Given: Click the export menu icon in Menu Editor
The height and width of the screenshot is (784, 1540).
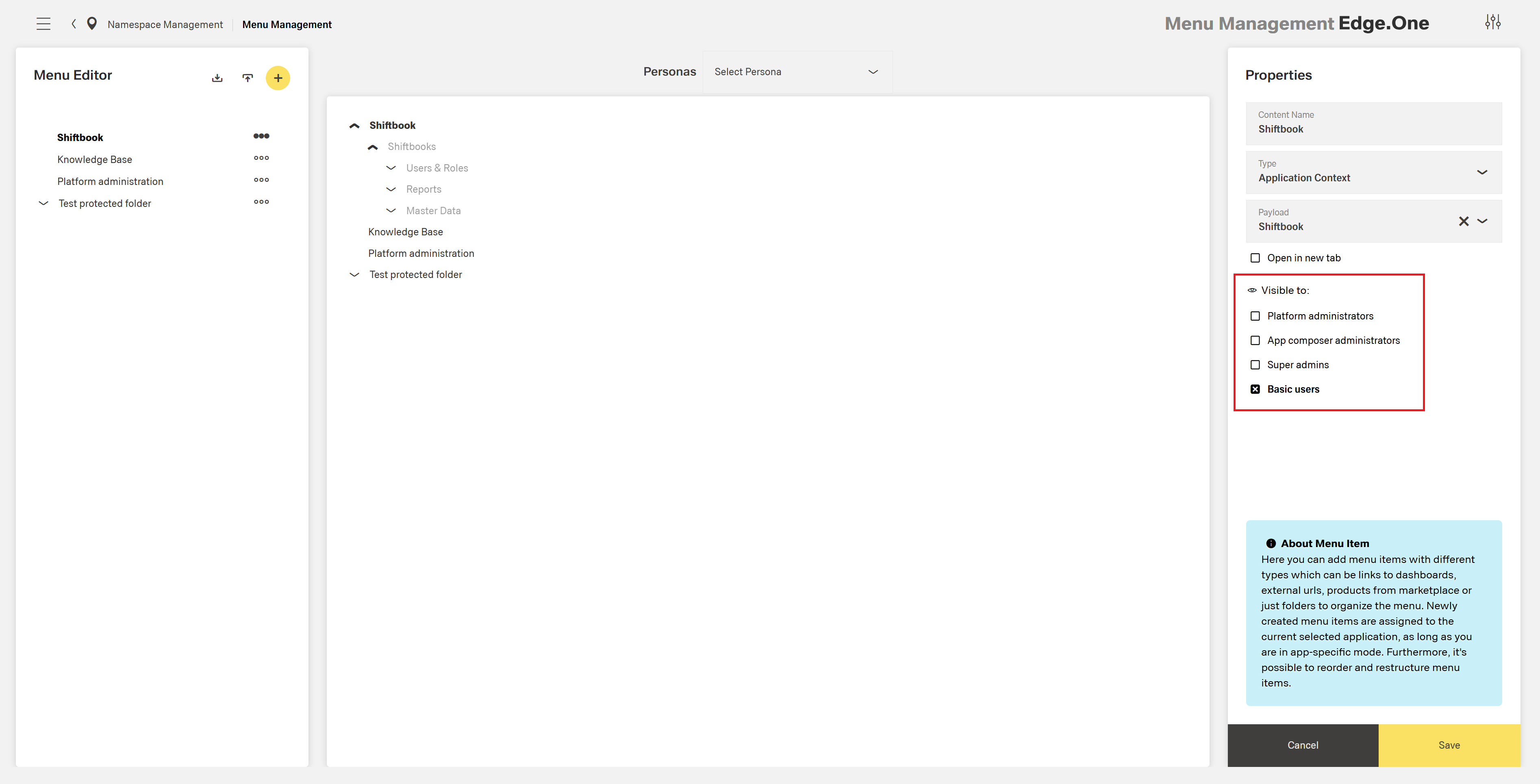Looking at the screenshot, I should click(x=217, y=78).
